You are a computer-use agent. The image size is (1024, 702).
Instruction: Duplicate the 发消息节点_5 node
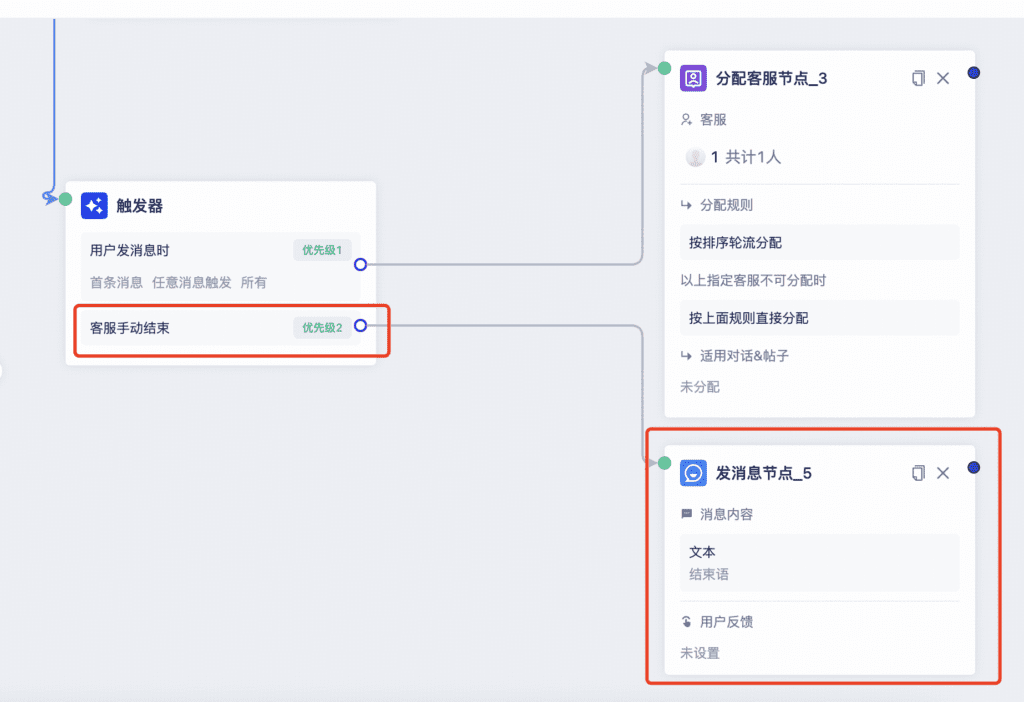[x=918, y=473]
